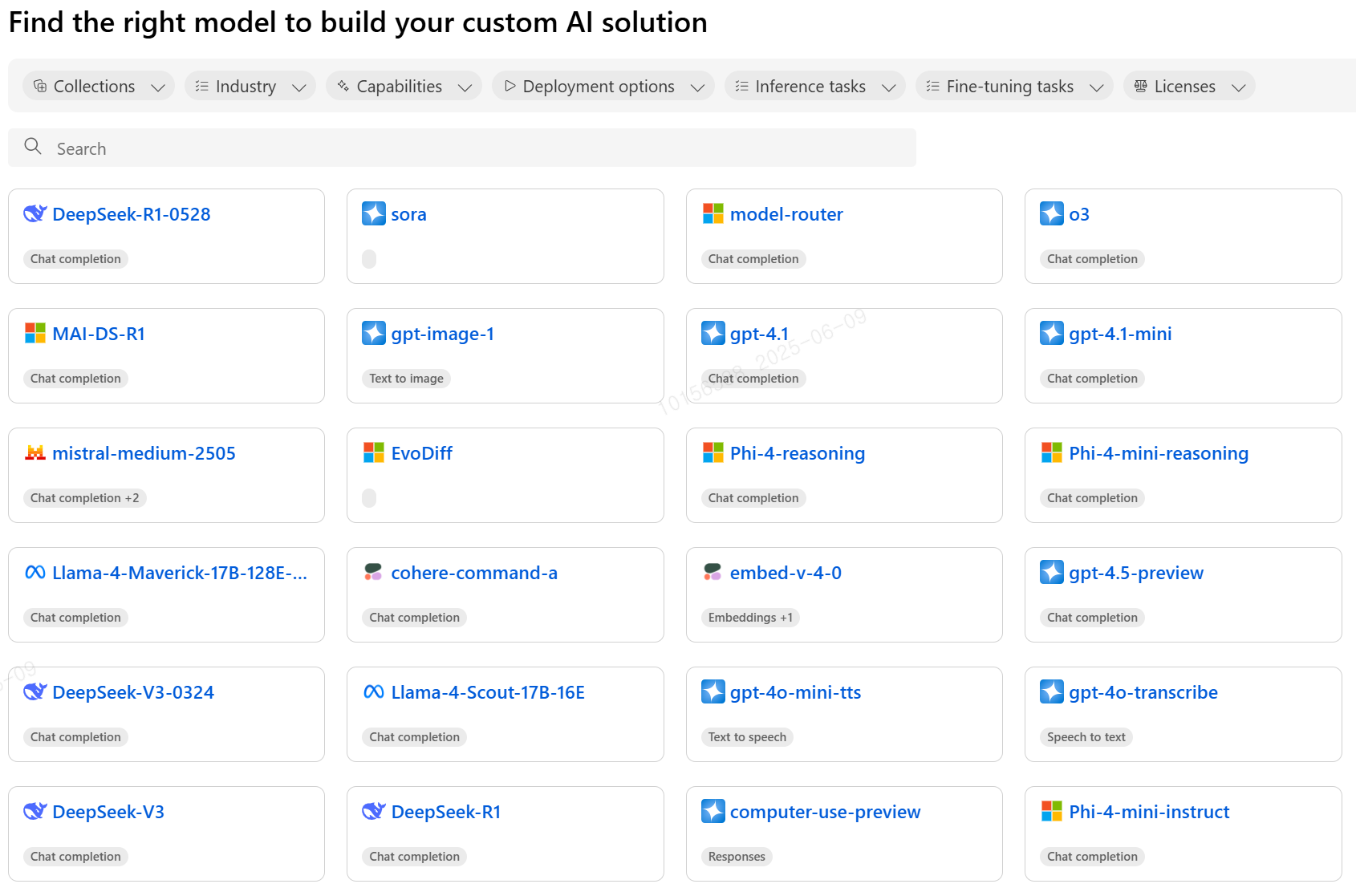Image resolution: width=1356 pixels, height=896 pixels.
Task: Click the OpenAI sparkle icon beside sora
Action: (x=374, y=213)
